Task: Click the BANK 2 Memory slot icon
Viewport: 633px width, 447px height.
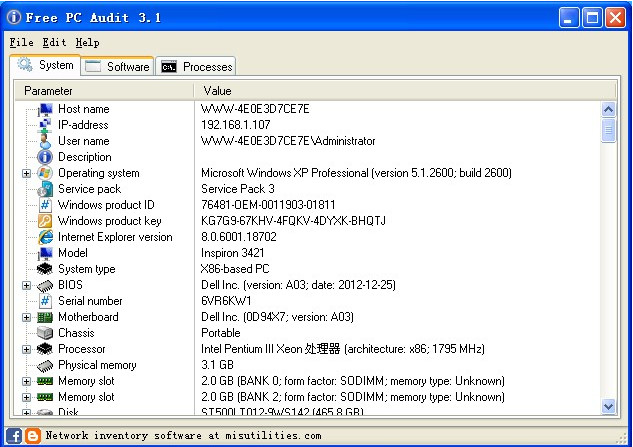Action: coord(45,397)
